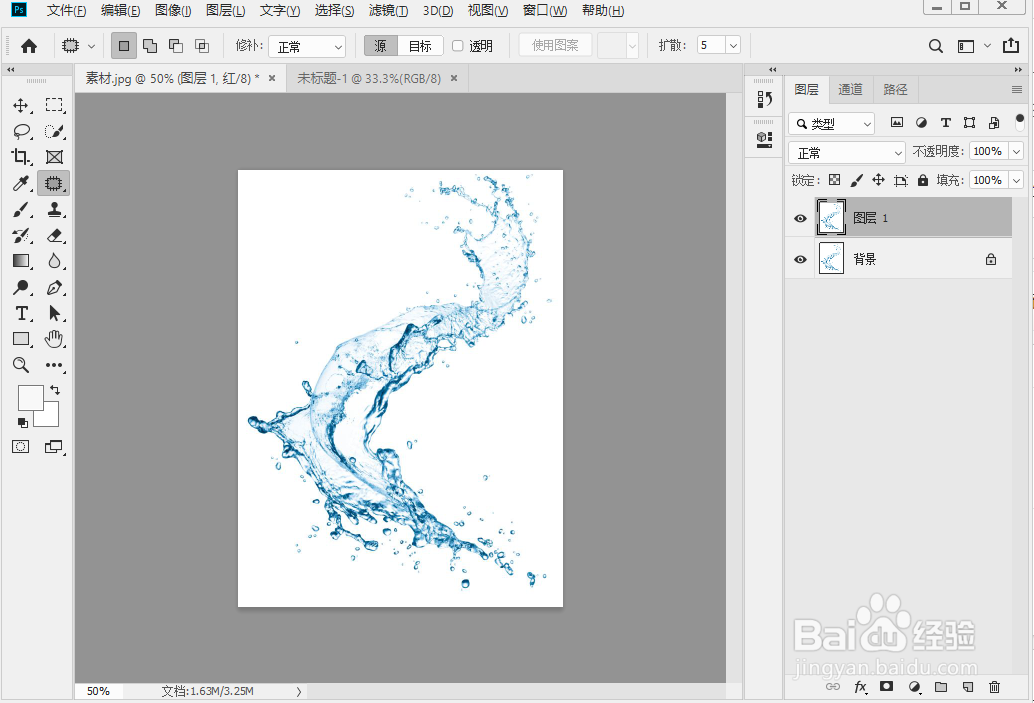Select the Patch tool in toolbox
Image resolution: width=1034 pixels, height=703 pixels.
54,183
